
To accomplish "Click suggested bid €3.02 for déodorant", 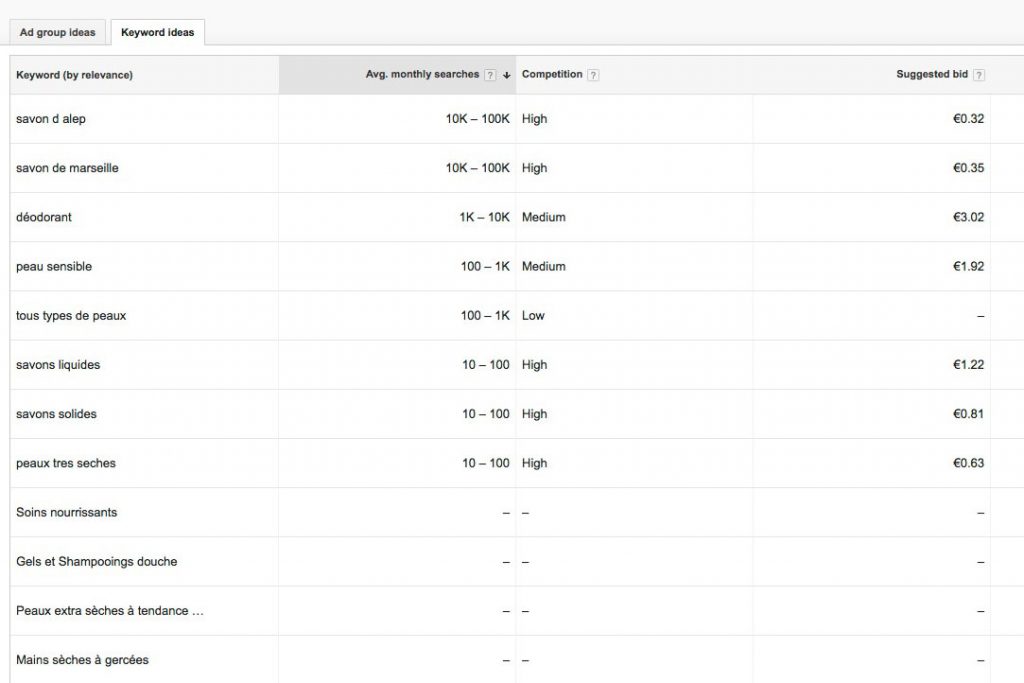I will pyautogui.click(x=968, y=217).
